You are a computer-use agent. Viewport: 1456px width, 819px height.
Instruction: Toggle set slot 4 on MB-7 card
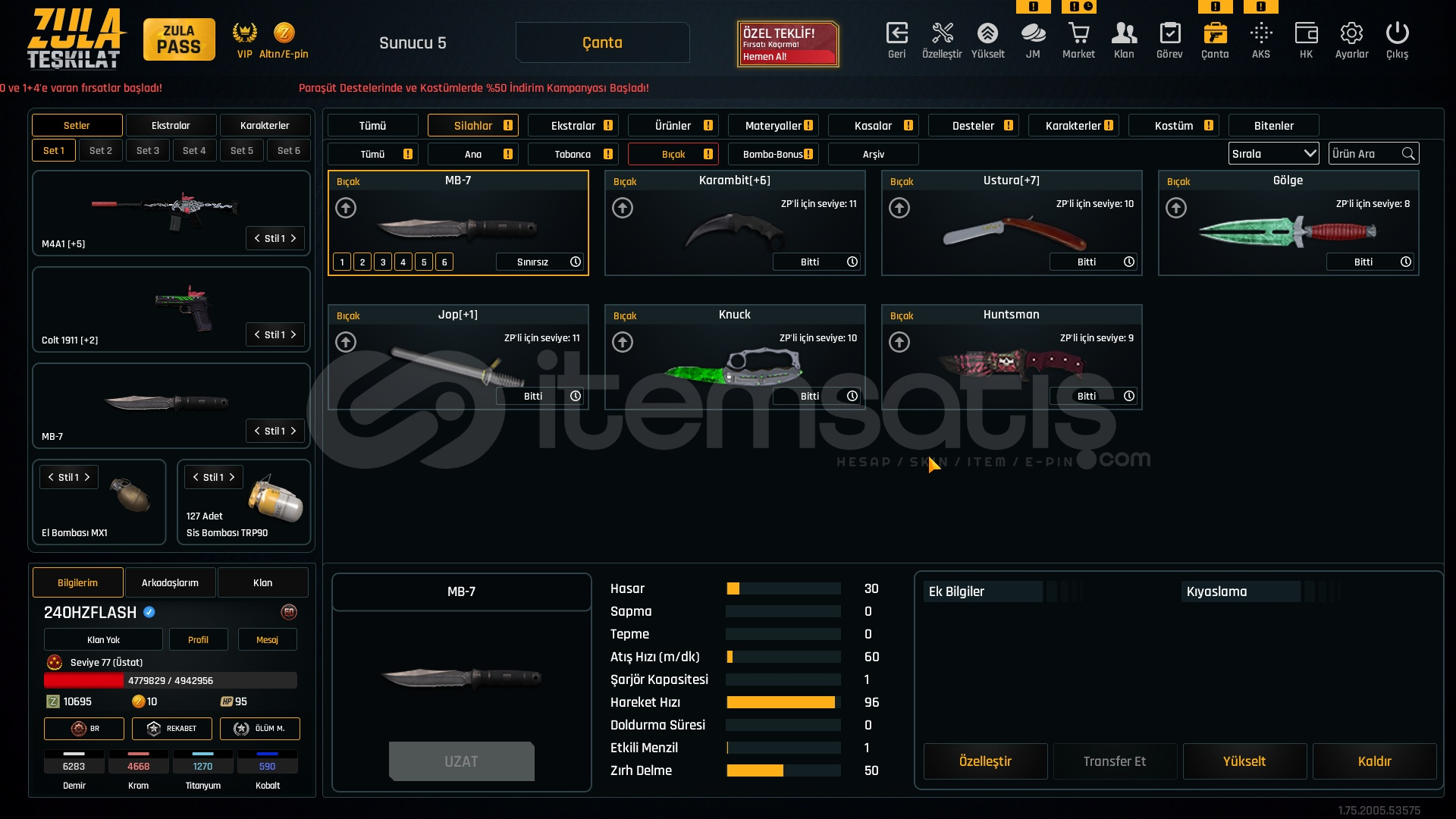coord(403,262)
